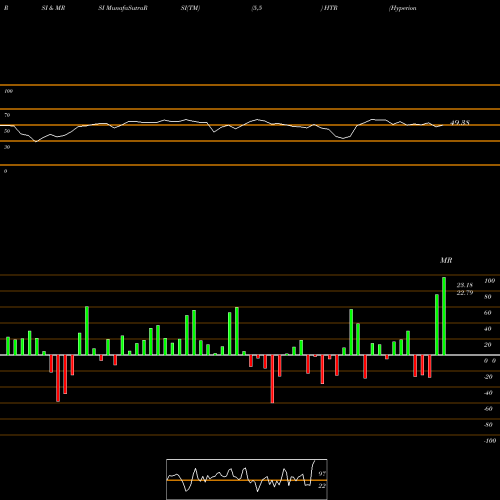Click the -20 label on the MR axis
This screenshot has height=500, width=500.
[x=488, y=377]
